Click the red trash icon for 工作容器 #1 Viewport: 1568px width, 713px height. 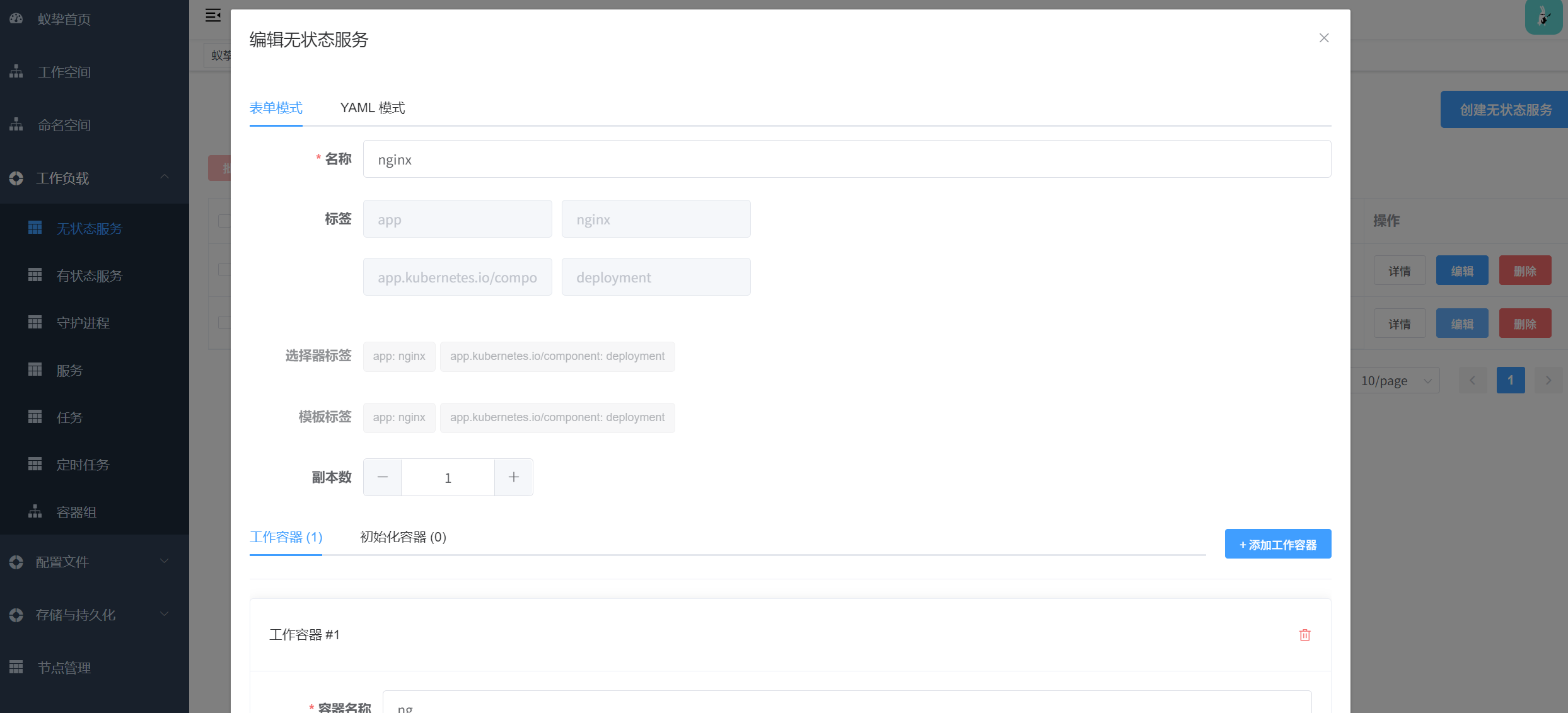pos(1304,635)
